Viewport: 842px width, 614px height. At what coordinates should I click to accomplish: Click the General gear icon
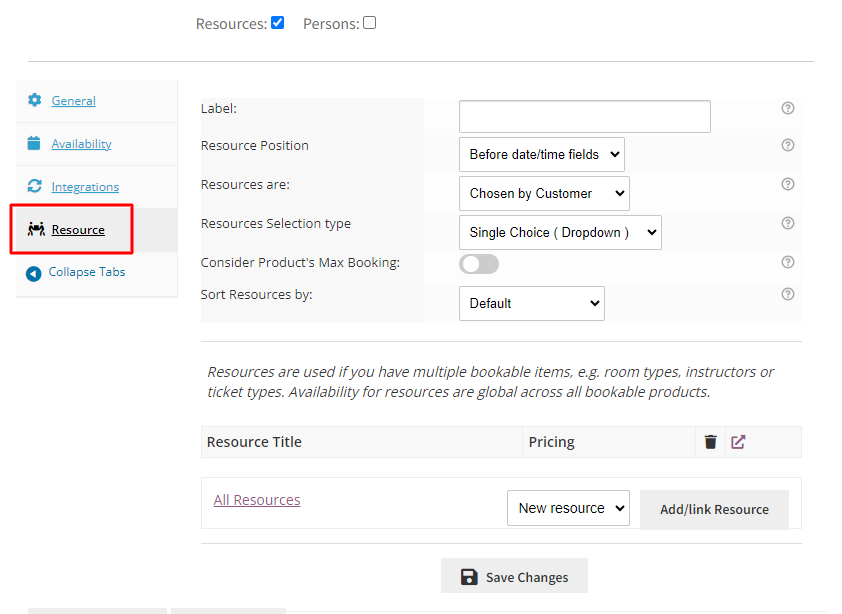coord(35,100)
